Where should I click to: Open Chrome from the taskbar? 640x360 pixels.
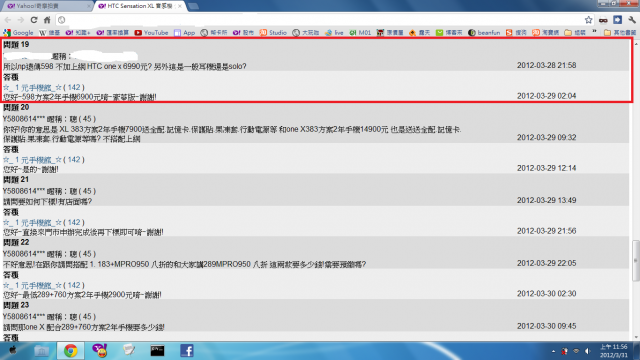pos(70,351)
